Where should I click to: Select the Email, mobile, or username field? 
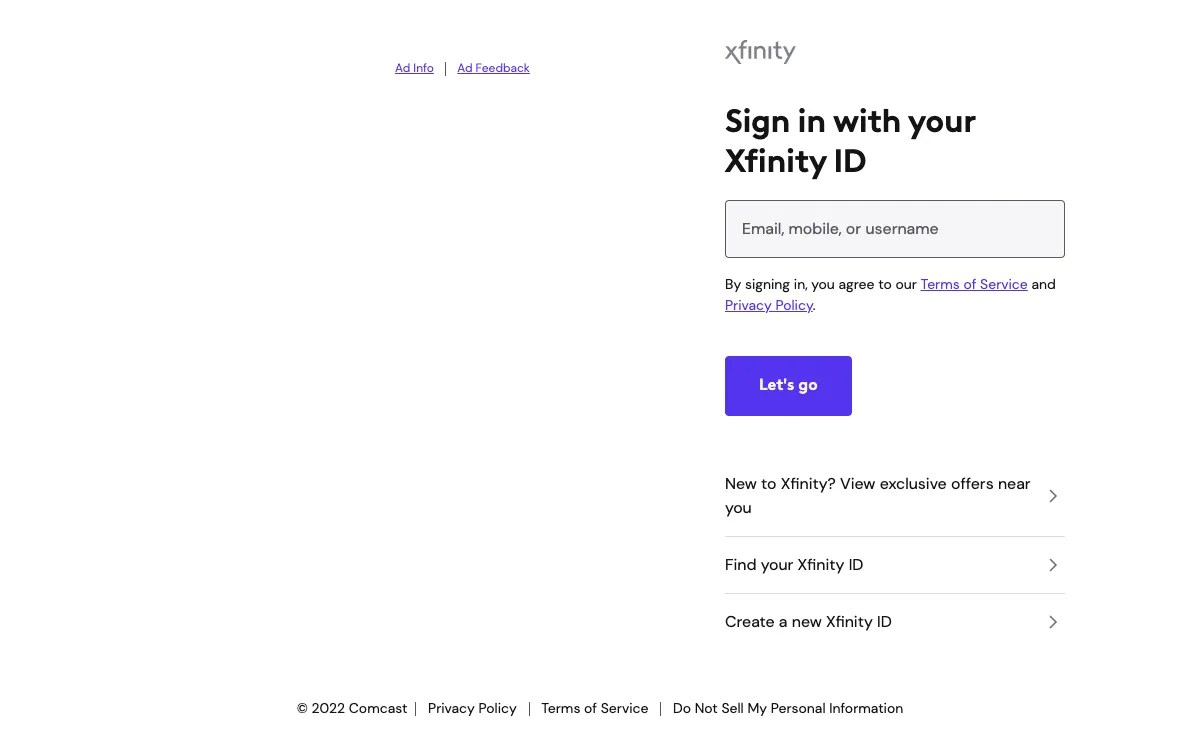(x=894, y=228)
